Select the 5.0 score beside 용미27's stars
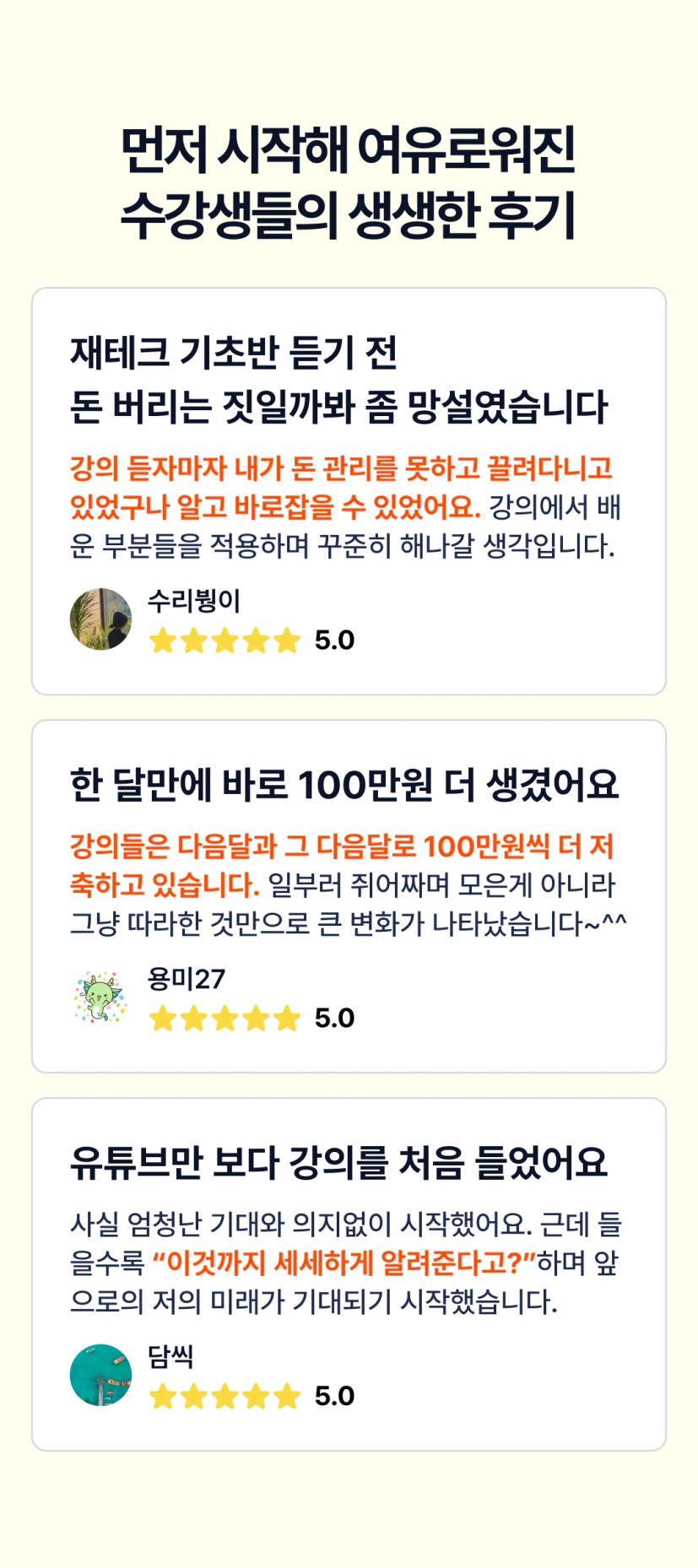The height and width of the screenshot is (1568, 698). (x=334, y=1019)
